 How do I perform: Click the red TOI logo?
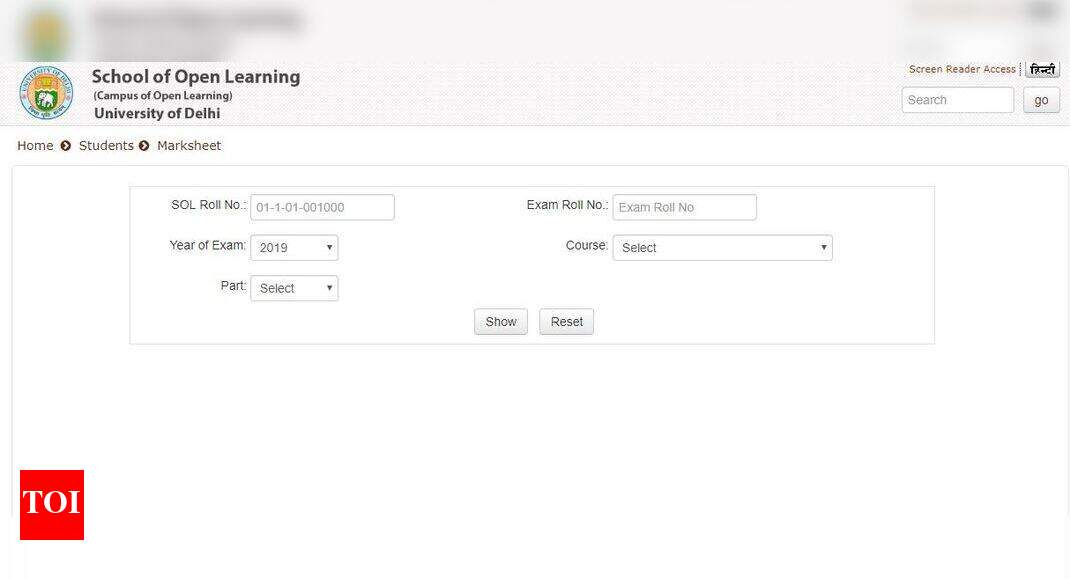(52, 505)
